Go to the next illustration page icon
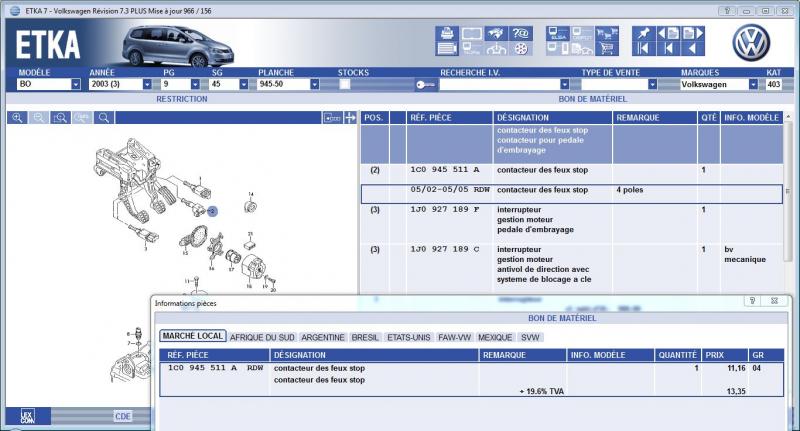The image size is (800, 431). click(x=693, y=34)
